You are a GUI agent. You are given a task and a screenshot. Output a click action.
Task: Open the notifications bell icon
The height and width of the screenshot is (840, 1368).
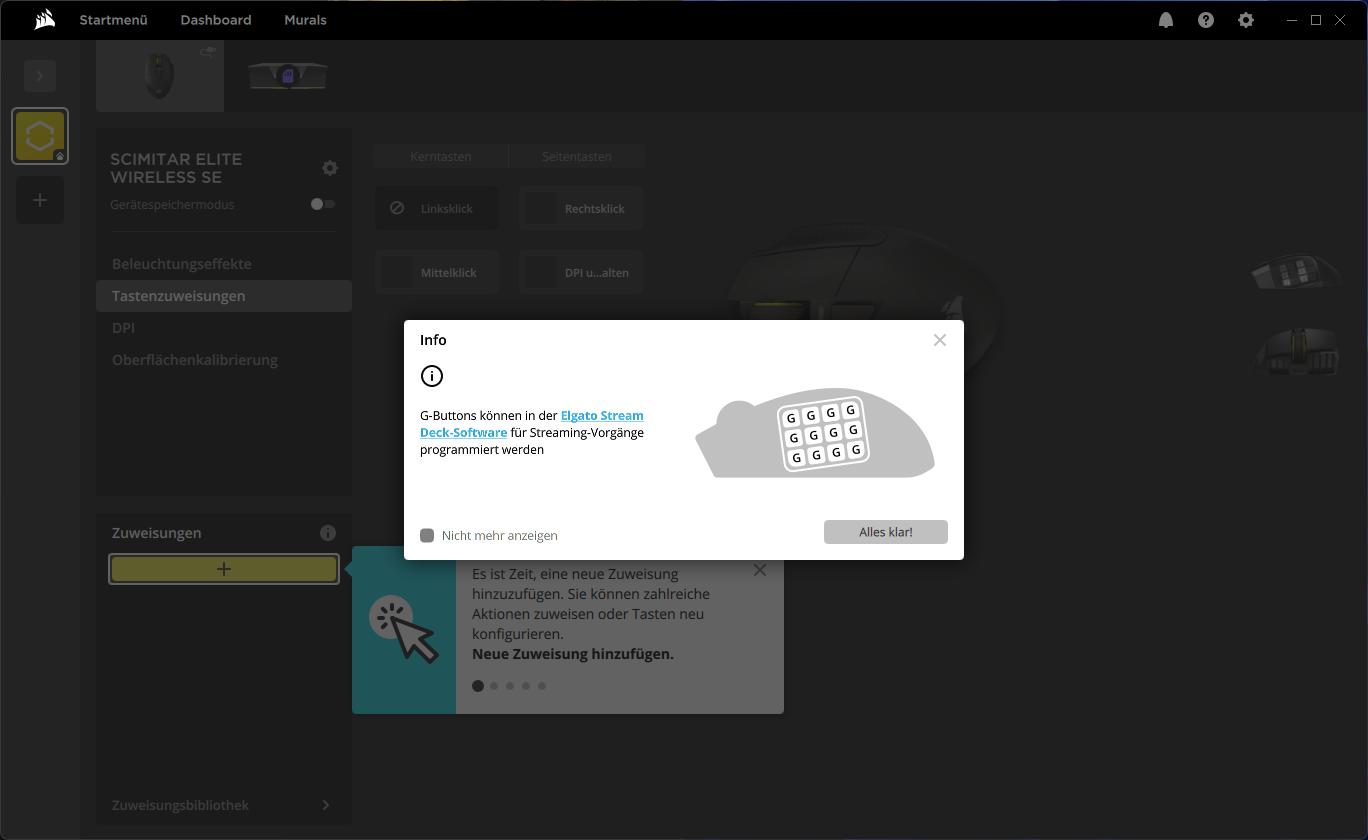point(1166,20)
